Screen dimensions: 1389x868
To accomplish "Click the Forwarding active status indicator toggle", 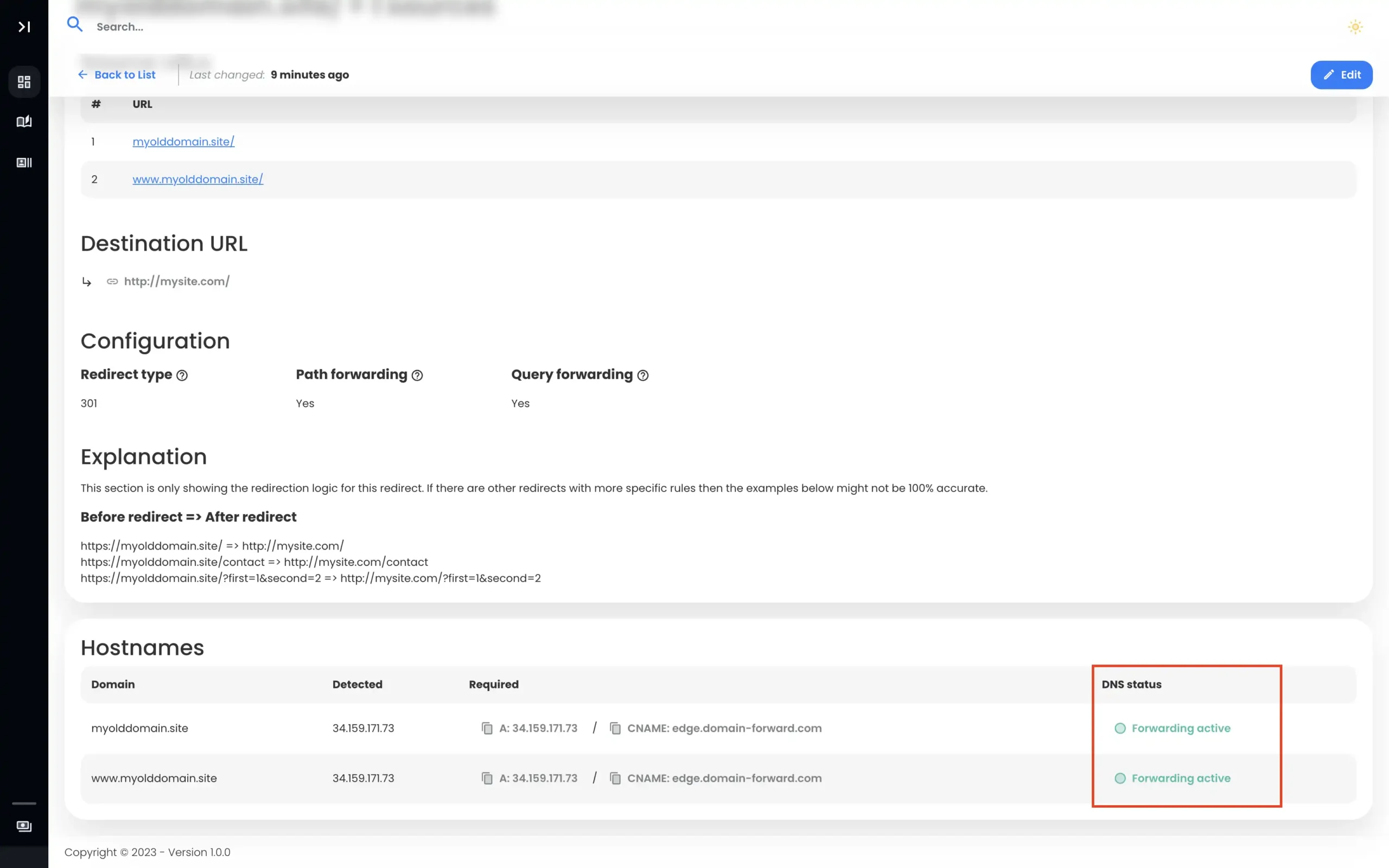I will [x=1120, y=728].
